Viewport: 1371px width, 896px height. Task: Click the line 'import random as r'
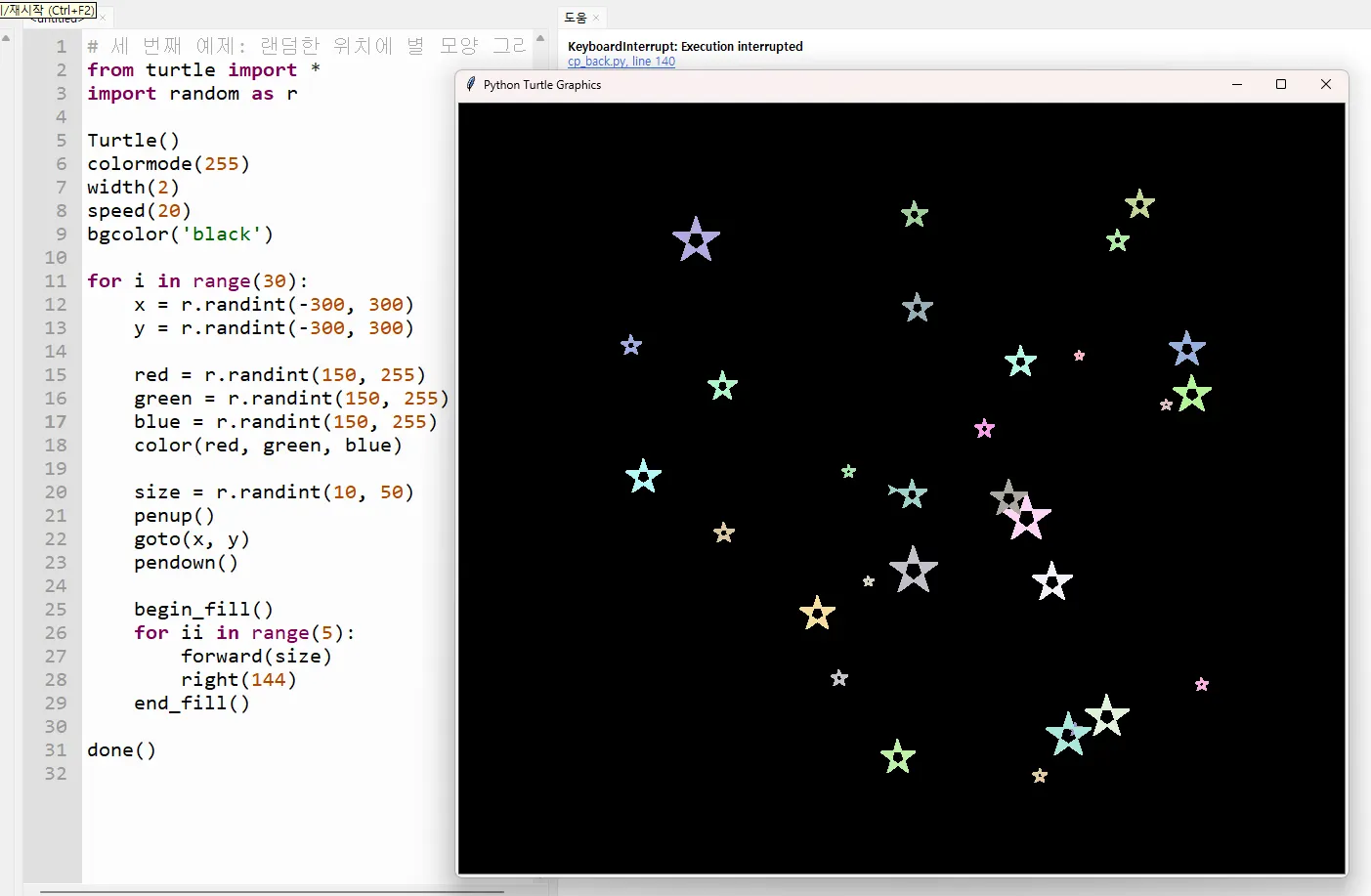click(x=193, y=93)
